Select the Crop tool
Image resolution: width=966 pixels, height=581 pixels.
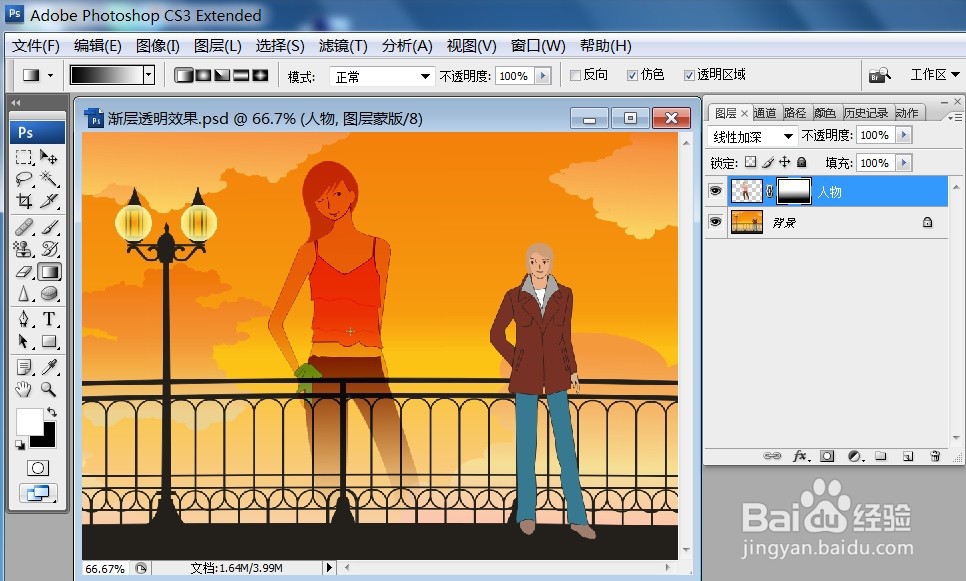click(24, 201)
